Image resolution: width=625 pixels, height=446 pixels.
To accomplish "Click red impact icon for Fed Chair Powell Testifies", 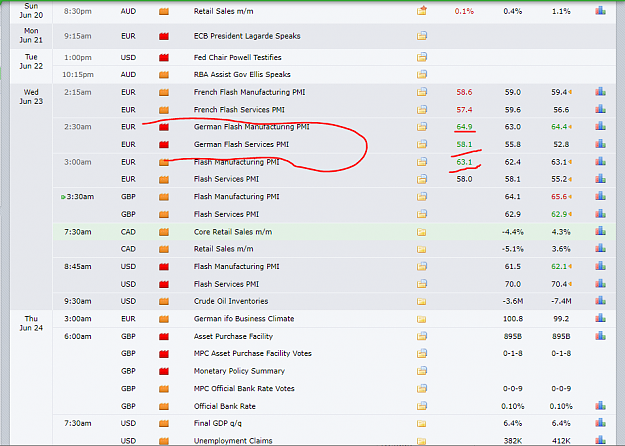I will tap(164, 58).
